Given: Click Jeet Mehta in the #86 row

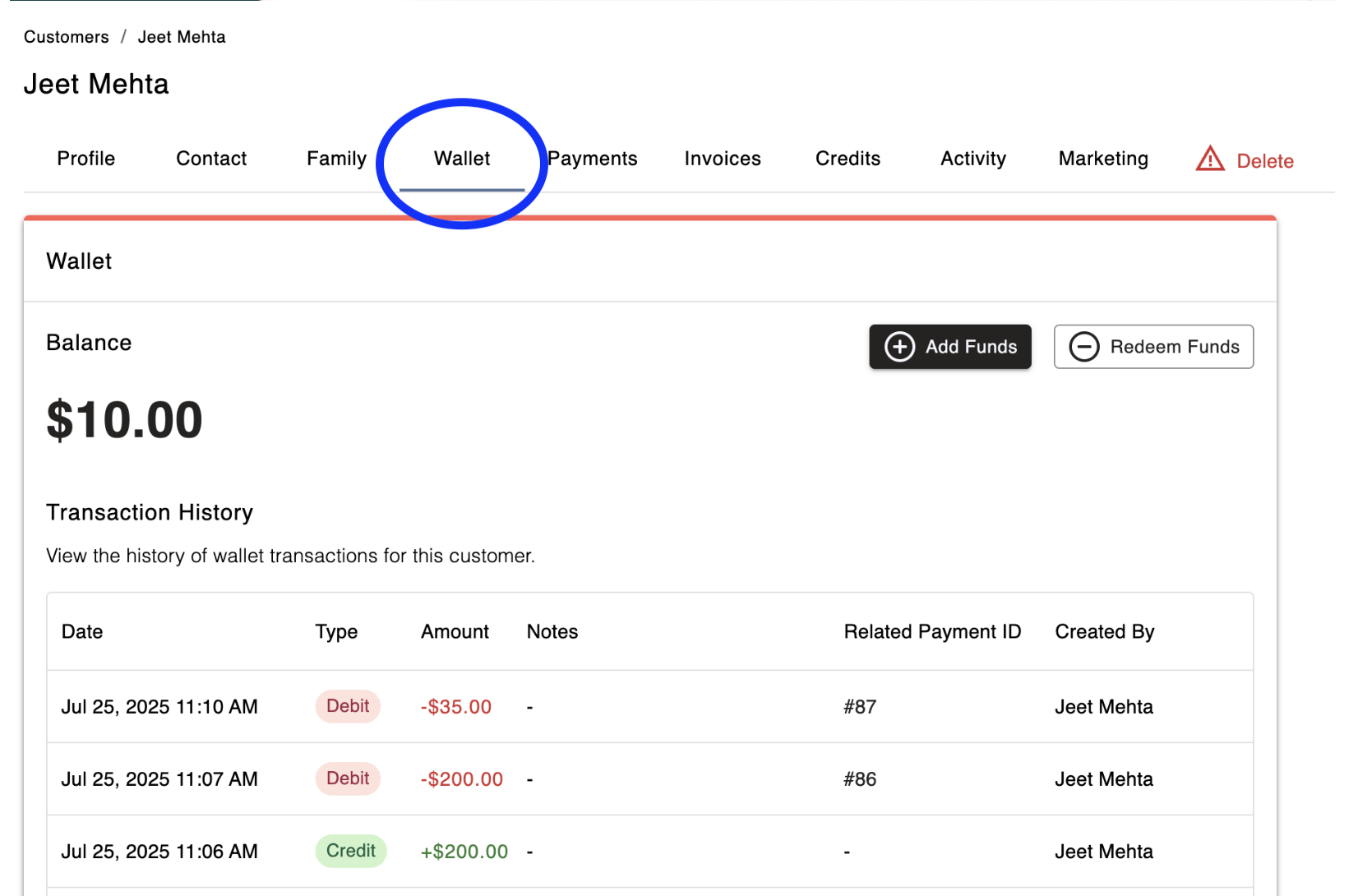Looking at the screenshot, I should coord(1104,779).
